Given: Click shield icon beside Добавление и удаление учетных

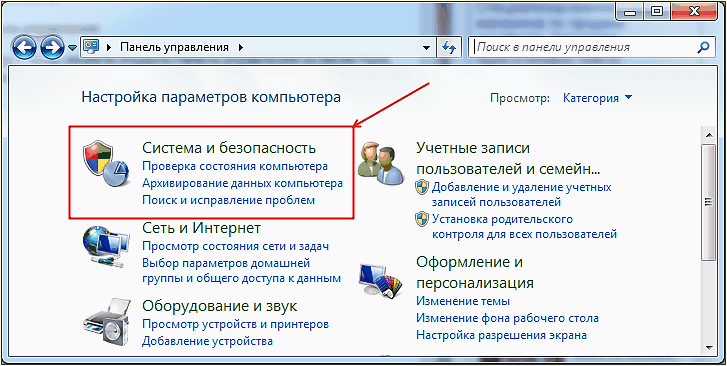Looking at the screenshot, I should [422, 187].
